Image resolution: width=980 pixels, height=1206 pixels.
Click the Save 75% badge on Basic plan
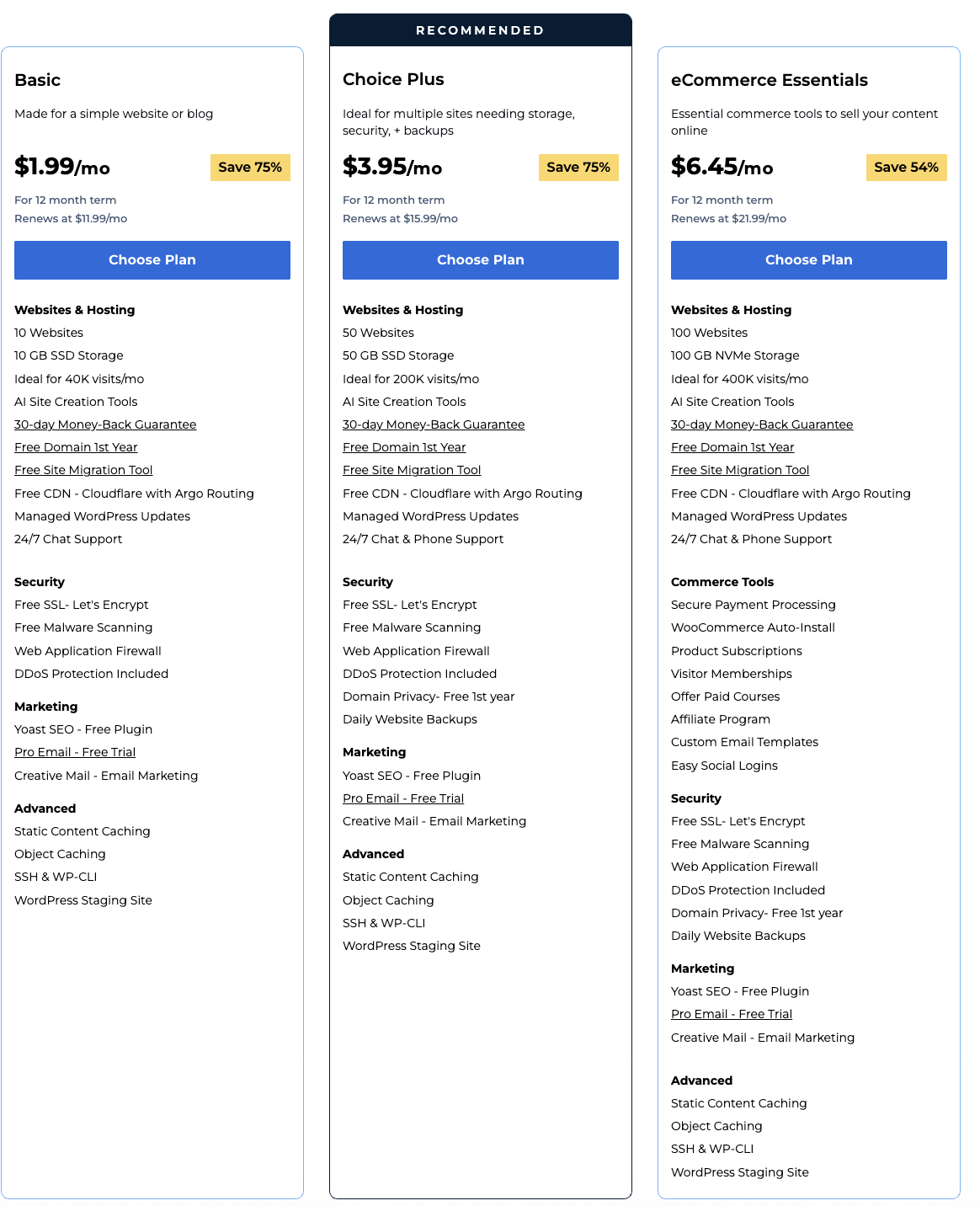[250, 168]
